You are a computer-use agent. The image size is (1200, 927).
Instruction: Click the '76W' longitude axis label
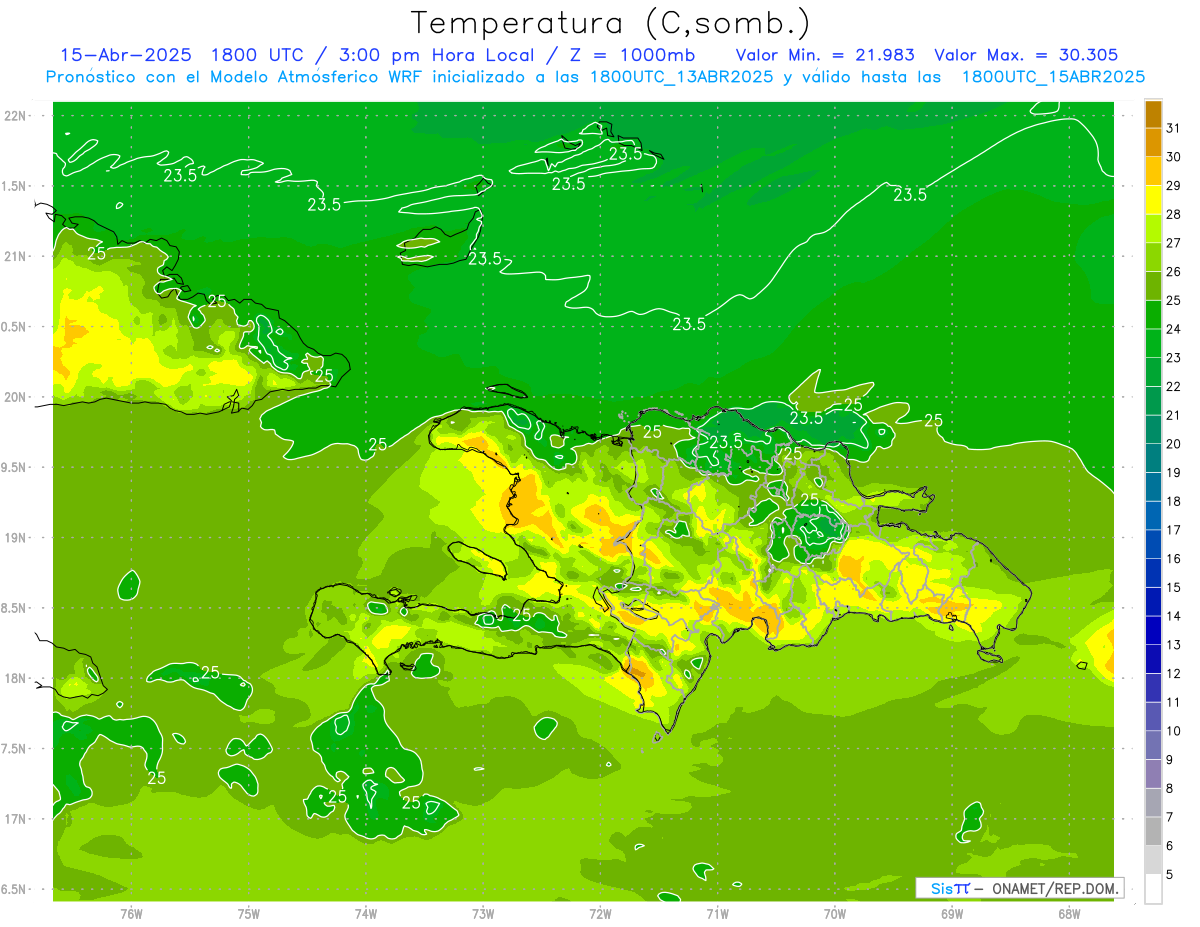click(131, 914)
